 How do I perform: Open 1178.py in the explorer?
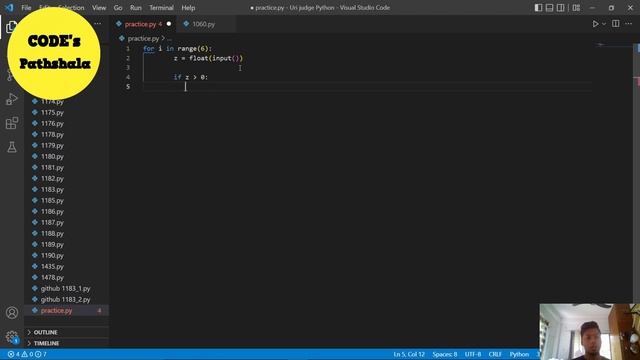pos(52,134)
